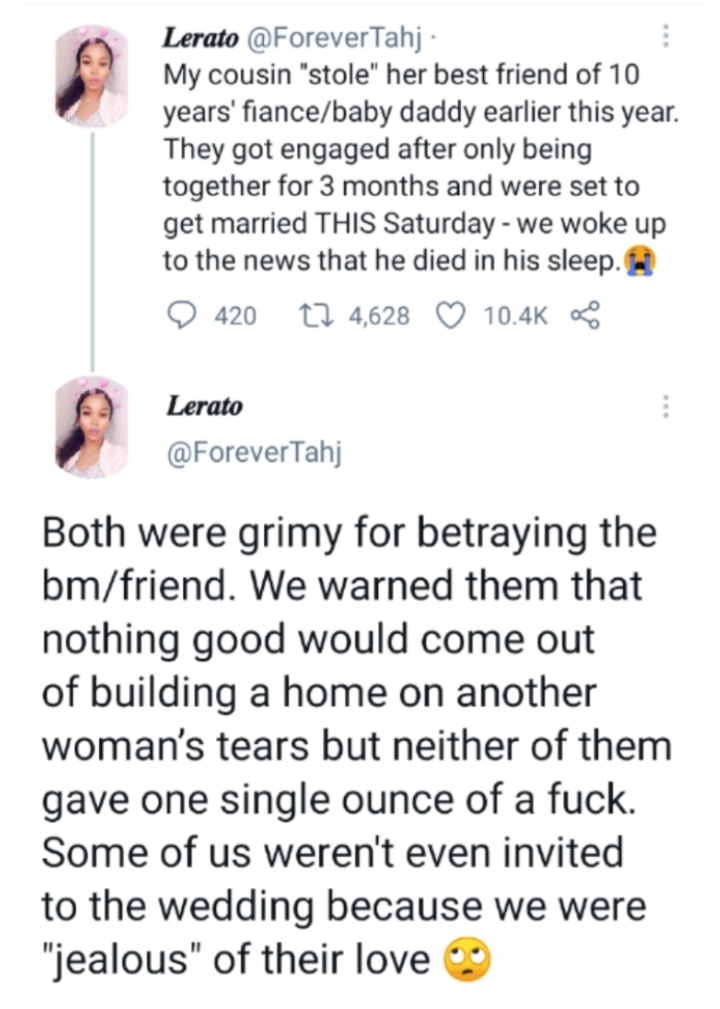Click the @ForeverTahj handle in top tweet header
Viewport: 720px width, 1009px height.
[307, 41]
